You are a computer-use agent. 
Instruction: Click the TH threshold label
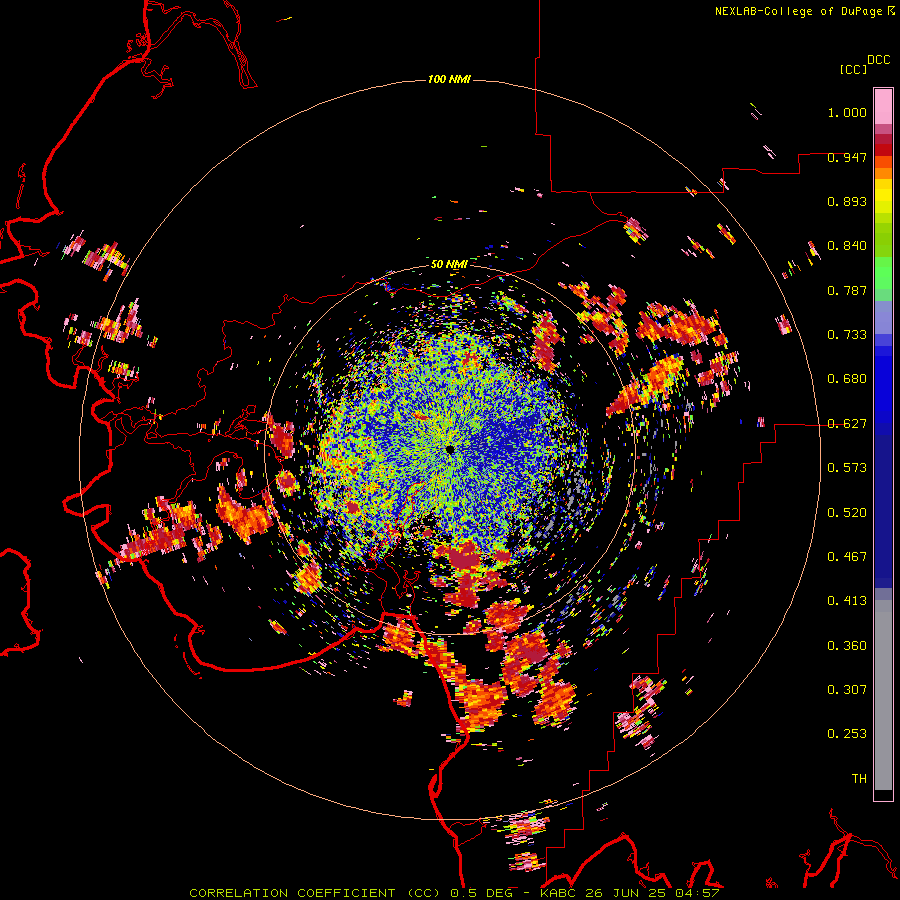859,779
